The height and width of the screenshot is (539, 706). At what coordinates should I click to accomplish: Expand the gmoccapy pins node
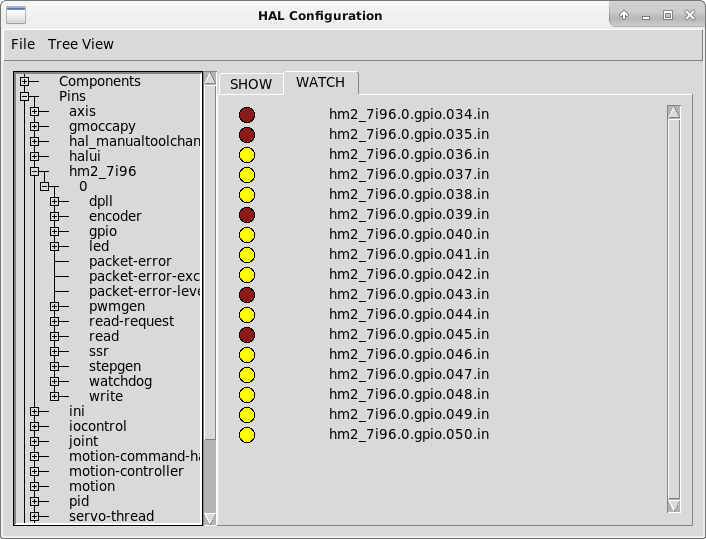[35, 126]
